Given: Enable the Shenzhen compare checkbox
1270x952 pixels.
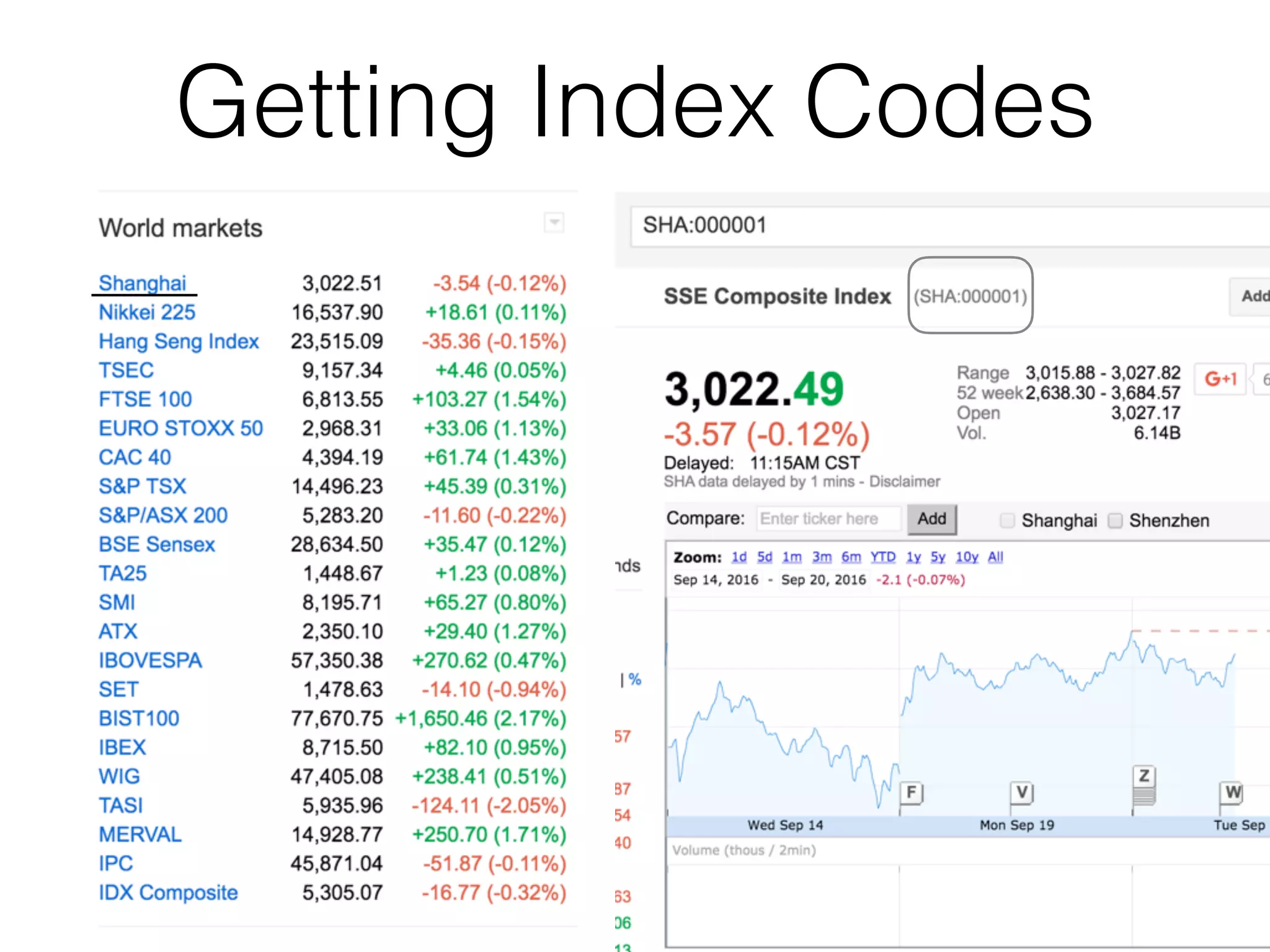Looking at the screenshot, I should [1115, 521].
